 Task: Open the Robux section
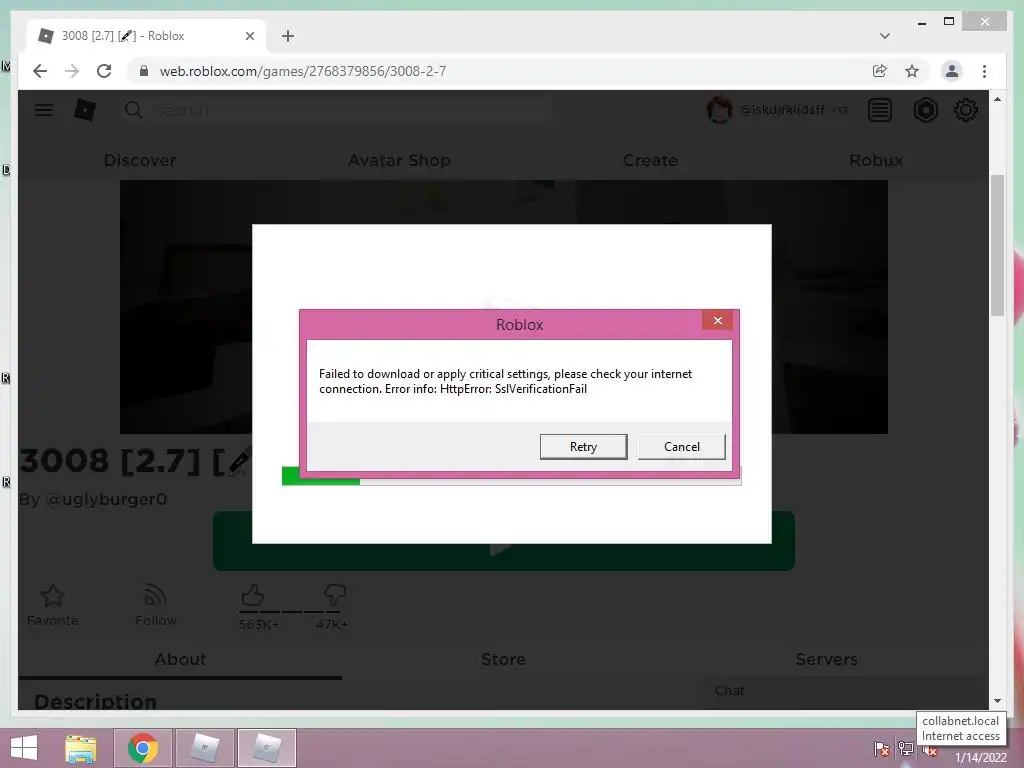876,161
